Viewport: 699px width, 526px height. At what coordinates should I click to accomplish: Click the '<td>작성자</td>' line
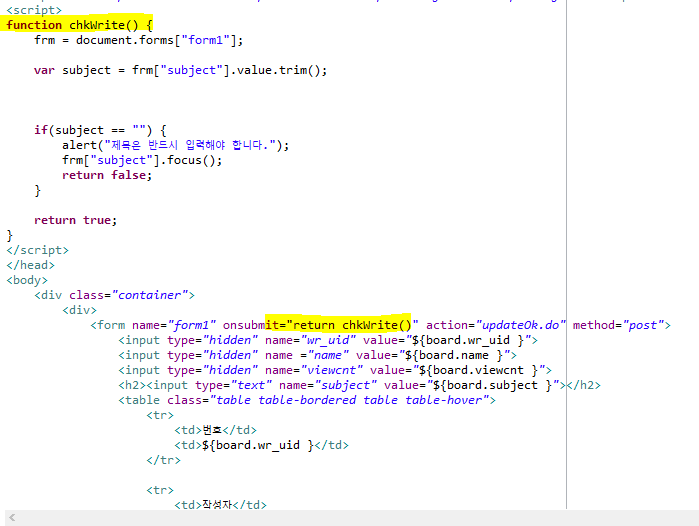tap(220, 505)
